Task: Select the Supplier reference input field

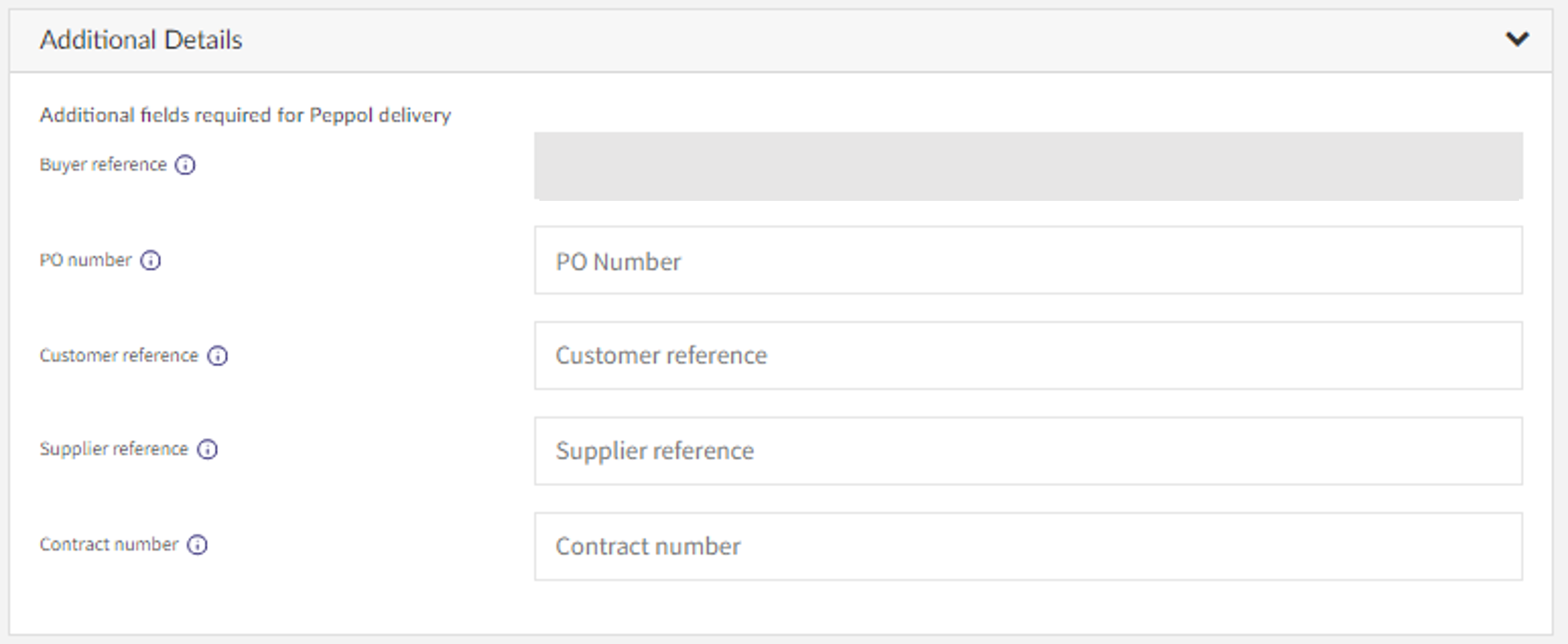Action: pyautogui.click(x=1028, y=451)
